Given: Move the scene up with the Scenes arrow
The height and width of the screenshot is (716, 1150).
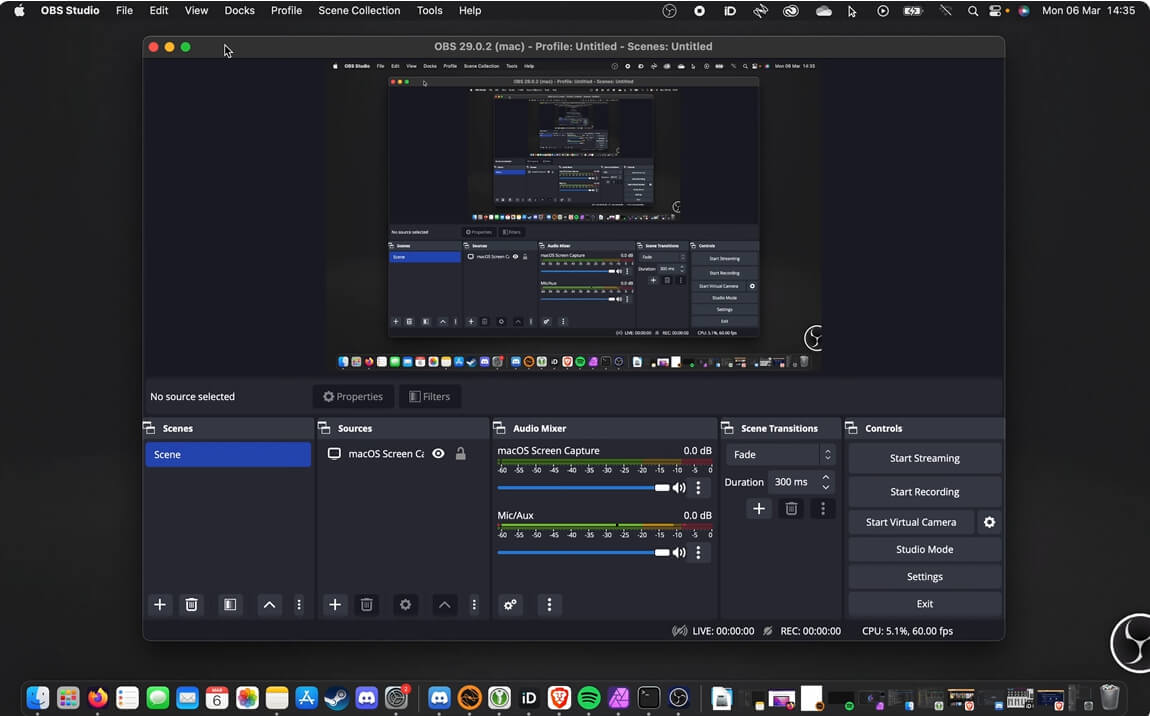Looking at the screenshot, I should pyautogui.click(x=269, y=604).
